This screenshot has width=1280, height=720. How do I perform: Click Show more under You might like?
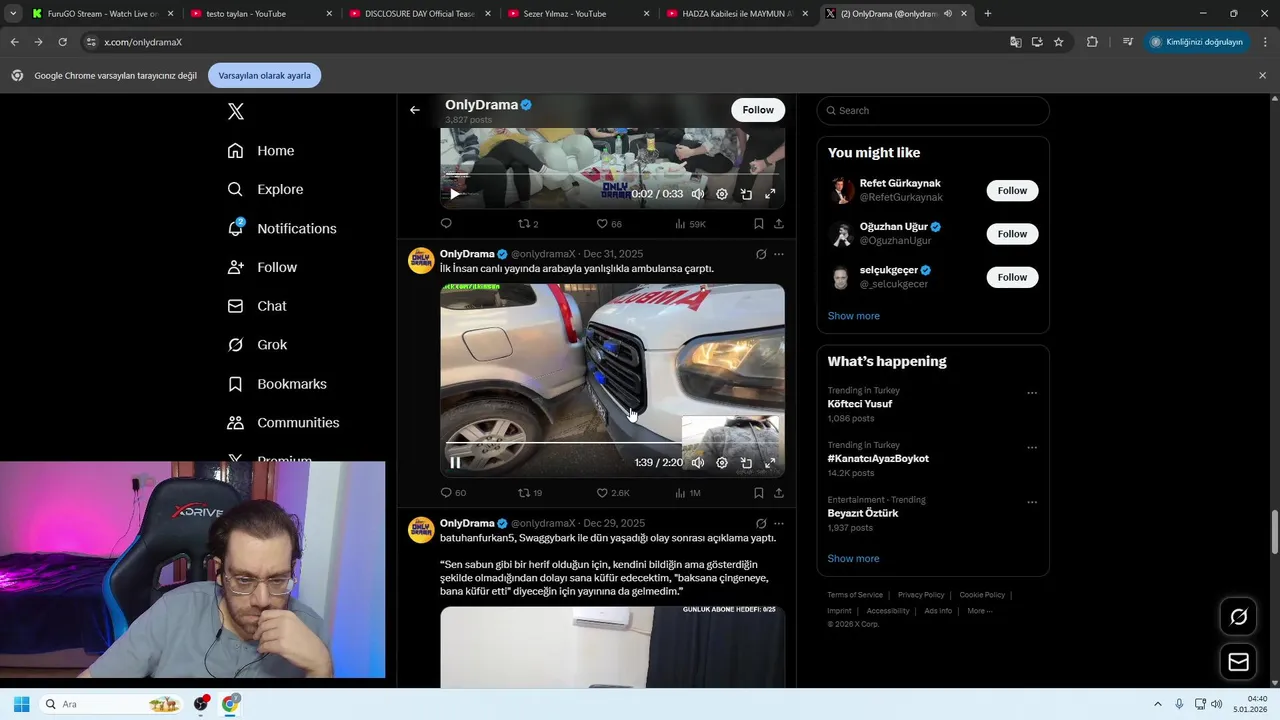tap(854, 316)
